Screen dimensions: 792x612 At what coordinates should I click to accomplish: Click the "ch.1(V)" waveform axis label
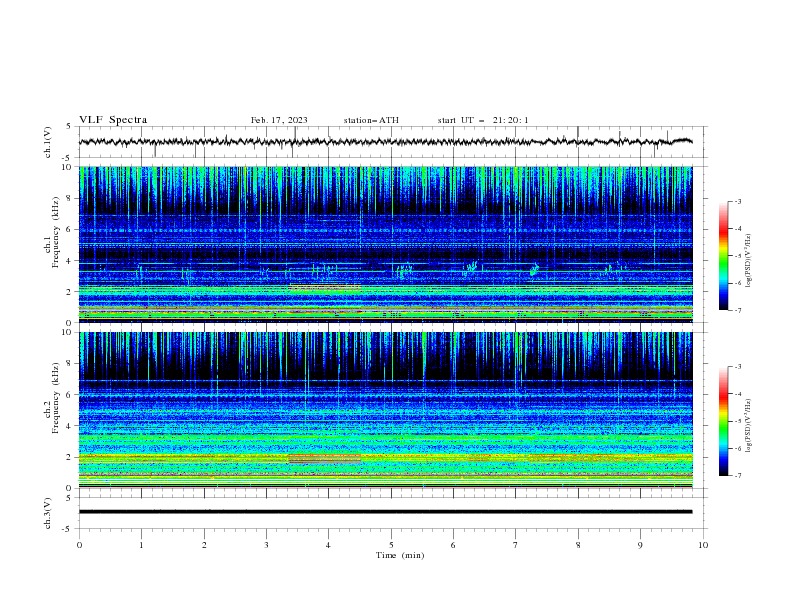(x=48, y=142)
